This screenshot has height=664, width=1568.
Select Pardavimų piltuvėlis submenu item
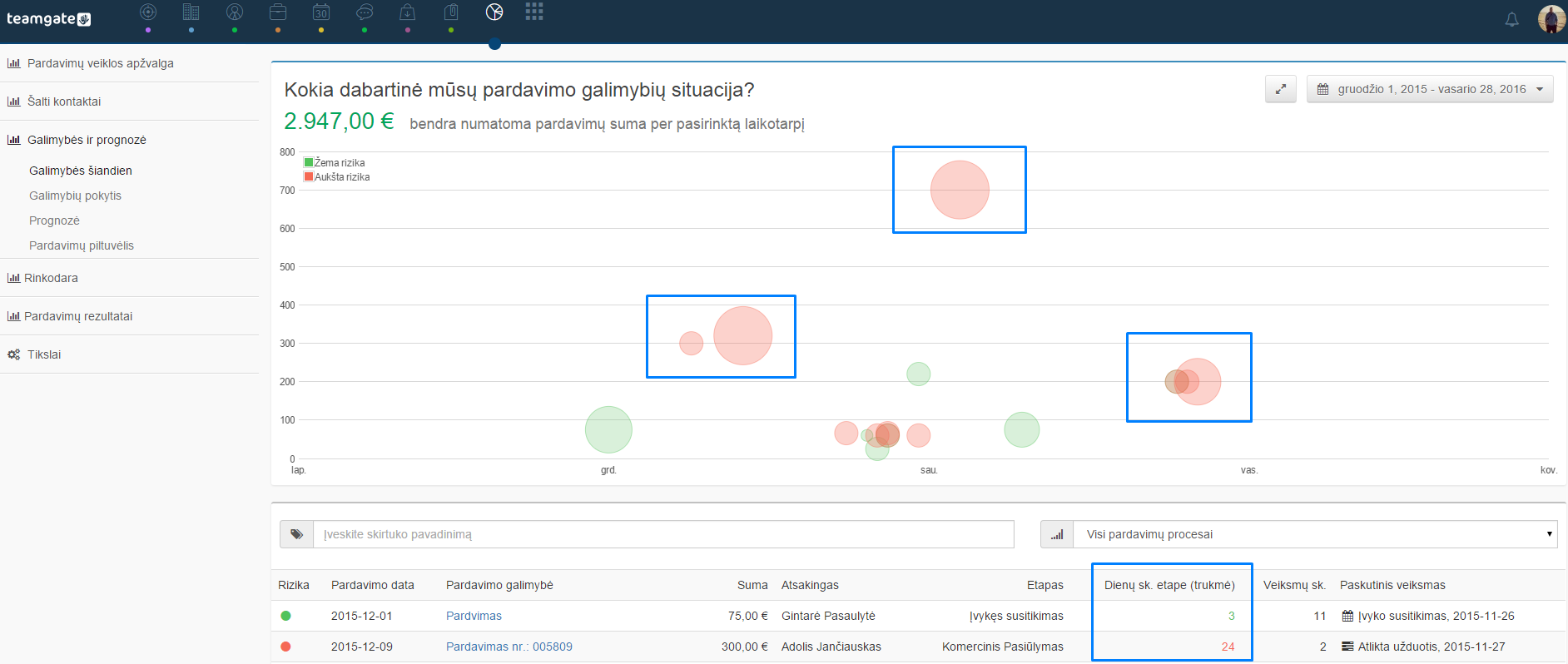82,245
